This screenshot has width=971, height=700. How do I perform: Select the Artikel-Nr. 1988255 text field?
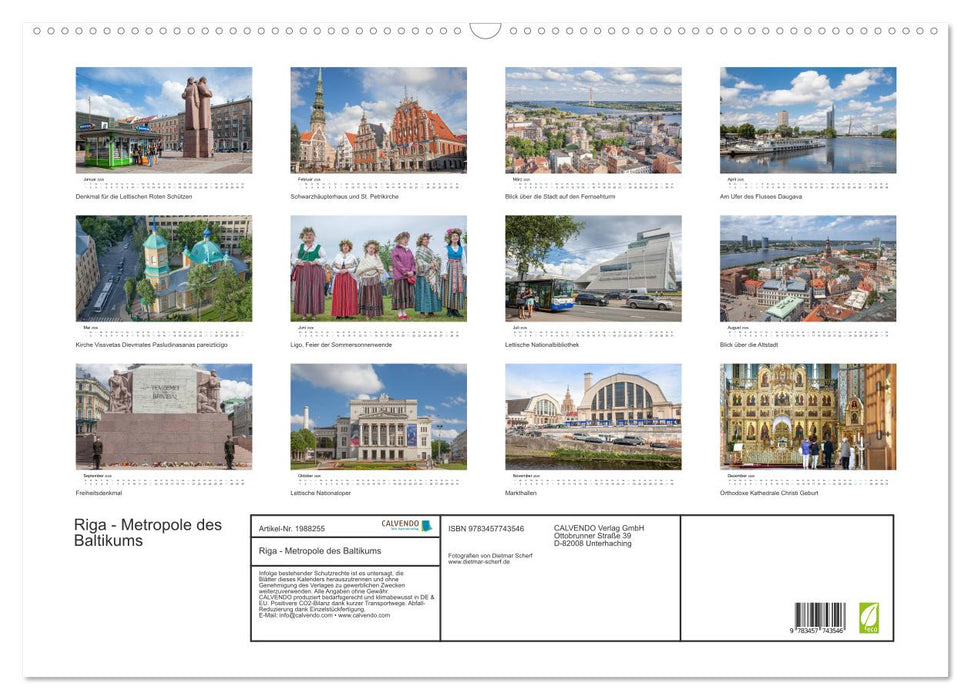(290, 527)
